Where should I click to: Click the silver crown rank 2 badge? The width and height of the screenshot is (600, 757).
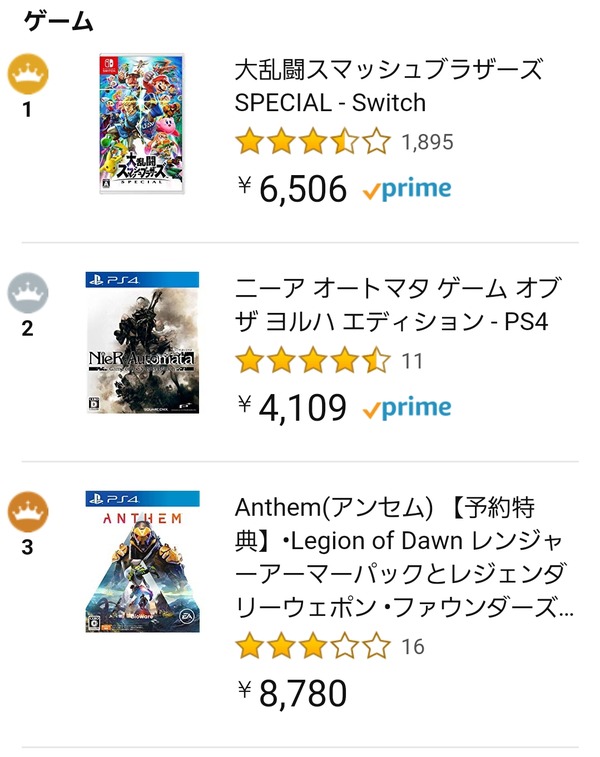pos(28,293)
